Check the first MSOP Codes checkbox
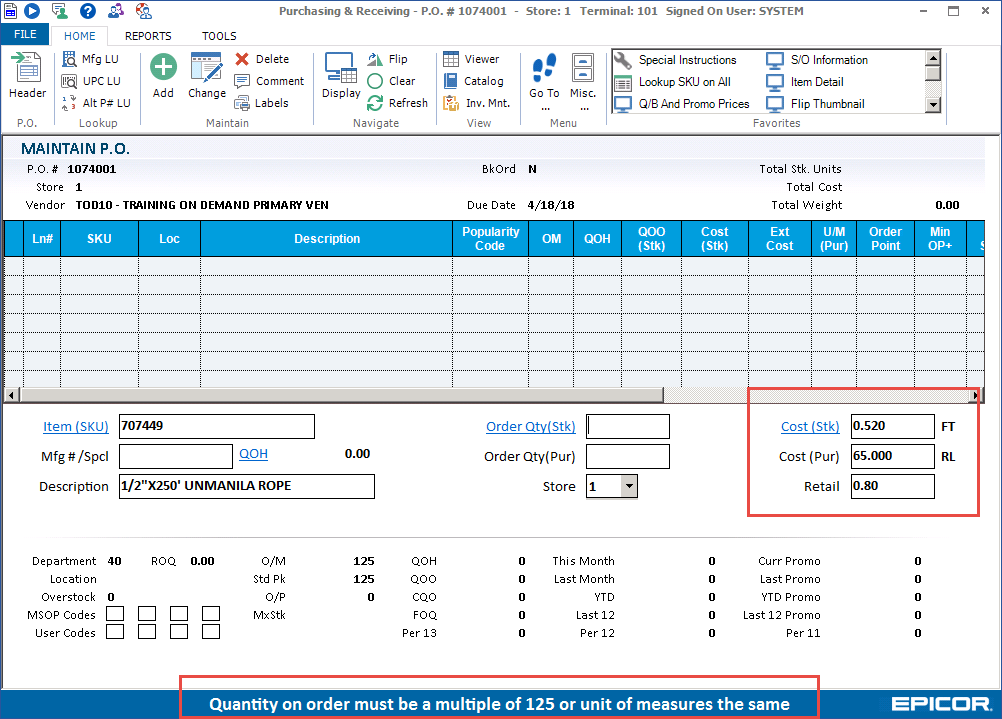1002x719 pixels. pyautogui.click(x=115, y=613)
